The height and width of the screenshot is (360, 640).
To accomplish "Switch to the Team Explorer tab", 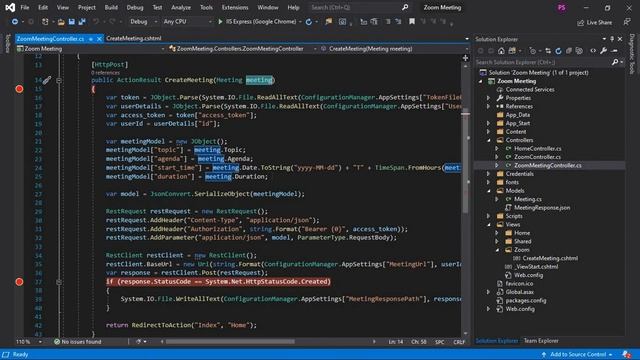I will pyautogui.click(x=541, y=340).
